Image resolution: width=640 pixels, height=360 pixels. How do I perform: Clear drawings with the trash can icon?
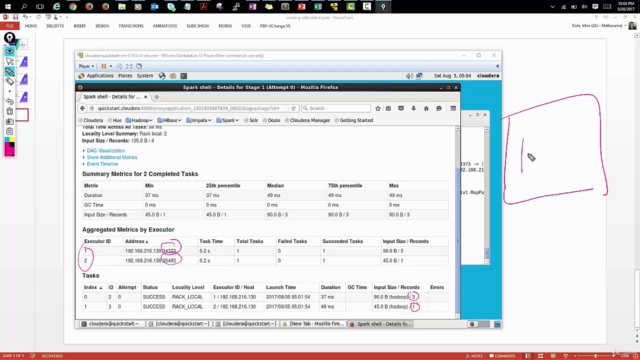[10, 111]
